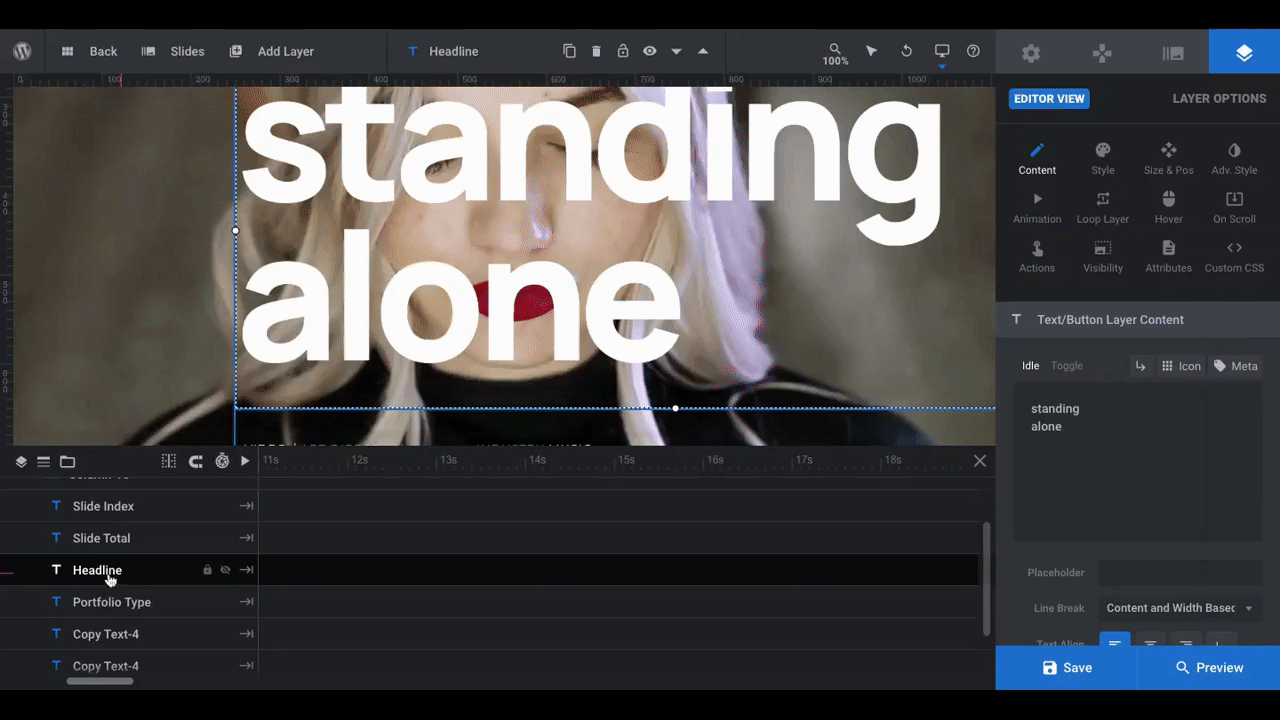Switch to the navigation options tab
Image resolution: width=1280 pixels, height=720 pixels.
(x=1102, y=53)
